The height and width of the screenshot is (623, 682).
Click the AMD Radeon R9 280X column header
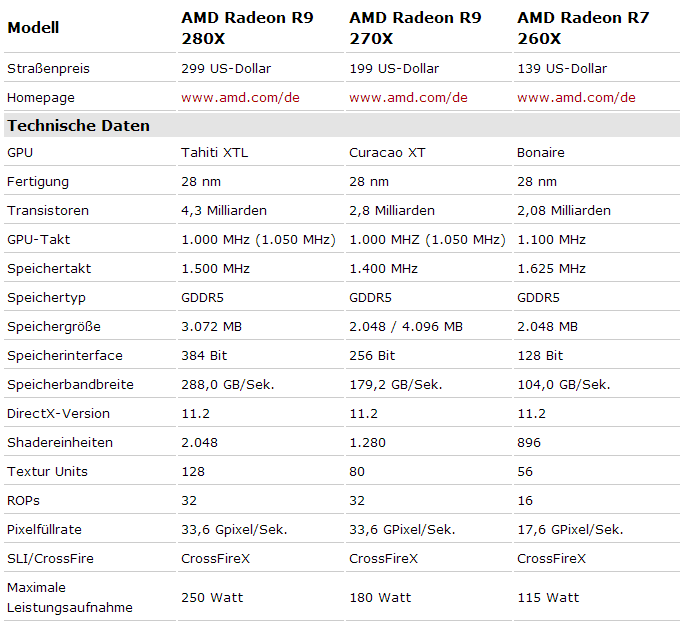[247, 28]
